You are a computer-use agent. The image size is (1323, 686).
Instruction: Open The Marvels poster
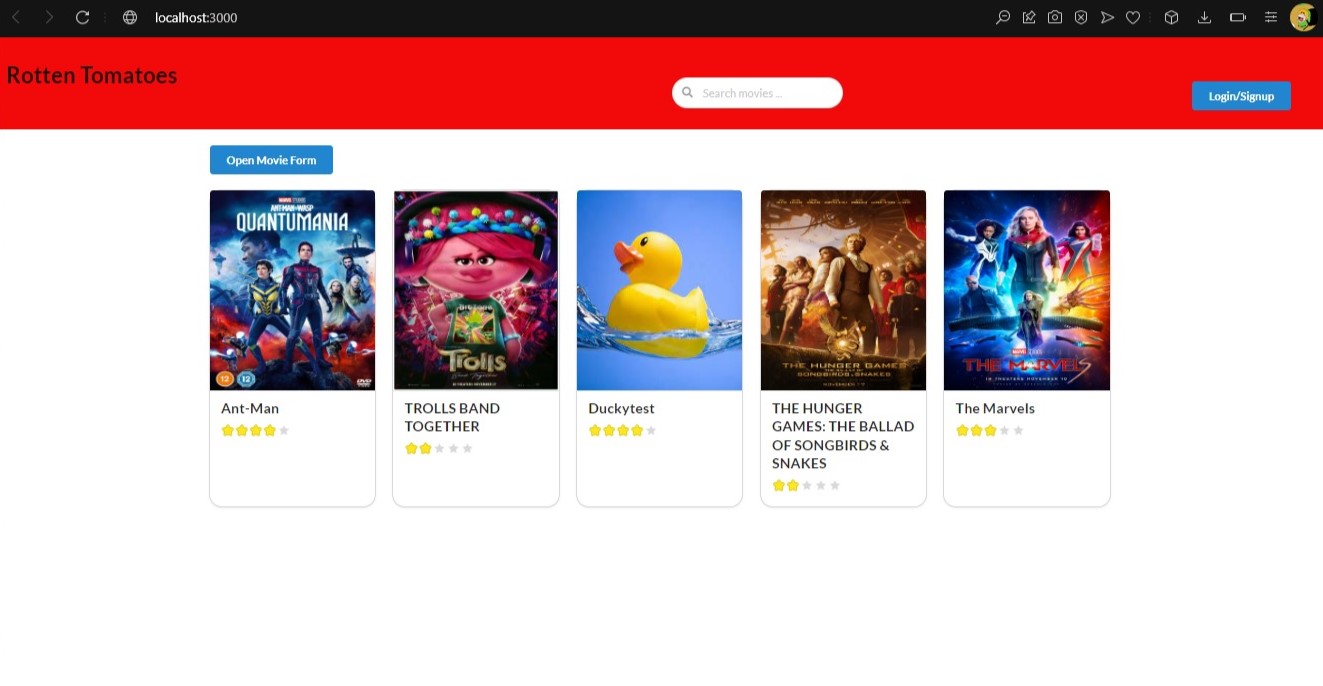coord(1027,290)
